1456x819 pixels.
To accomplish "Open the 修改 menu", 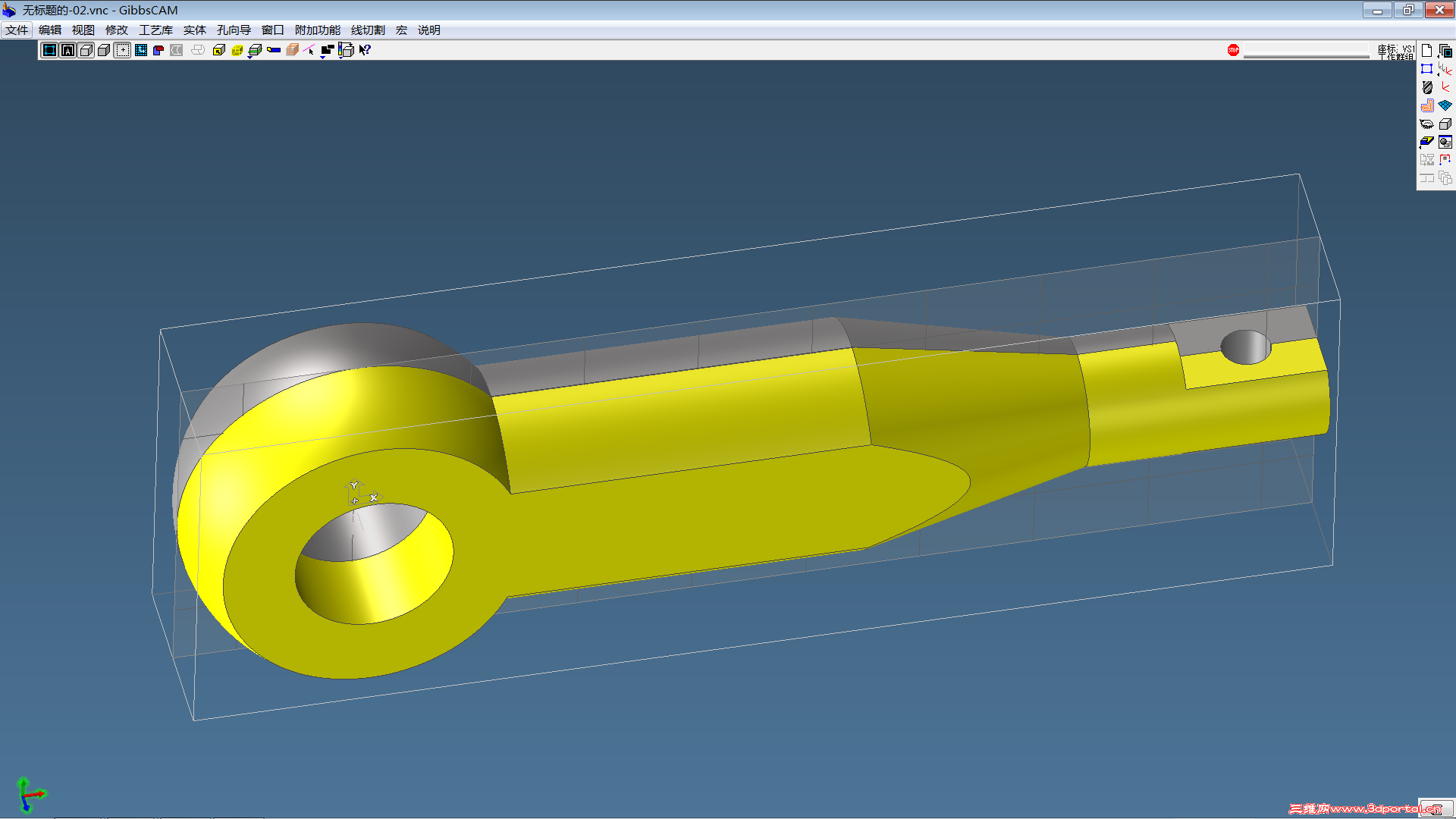I will (117, 30).
